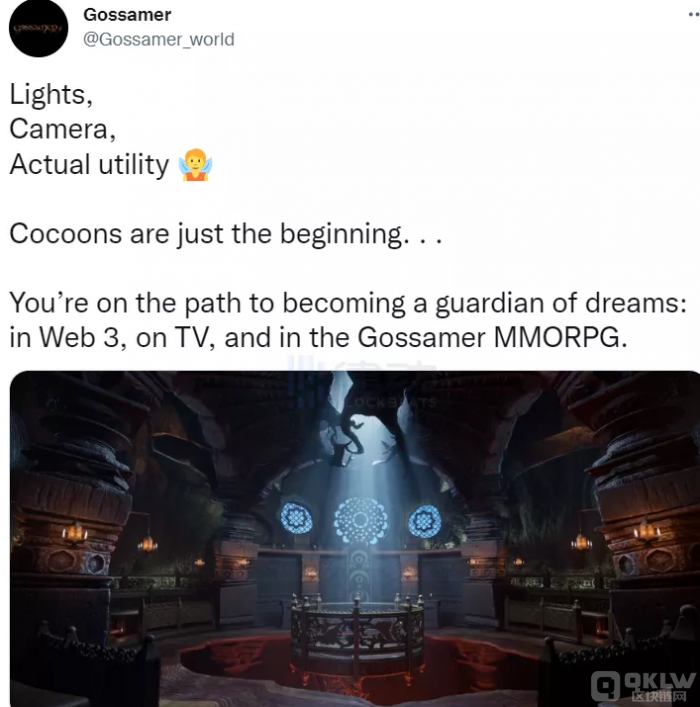Viewport: 700px width, 707px height.
Task: Open the @Gossamer_world handle link
Action: 159,39
